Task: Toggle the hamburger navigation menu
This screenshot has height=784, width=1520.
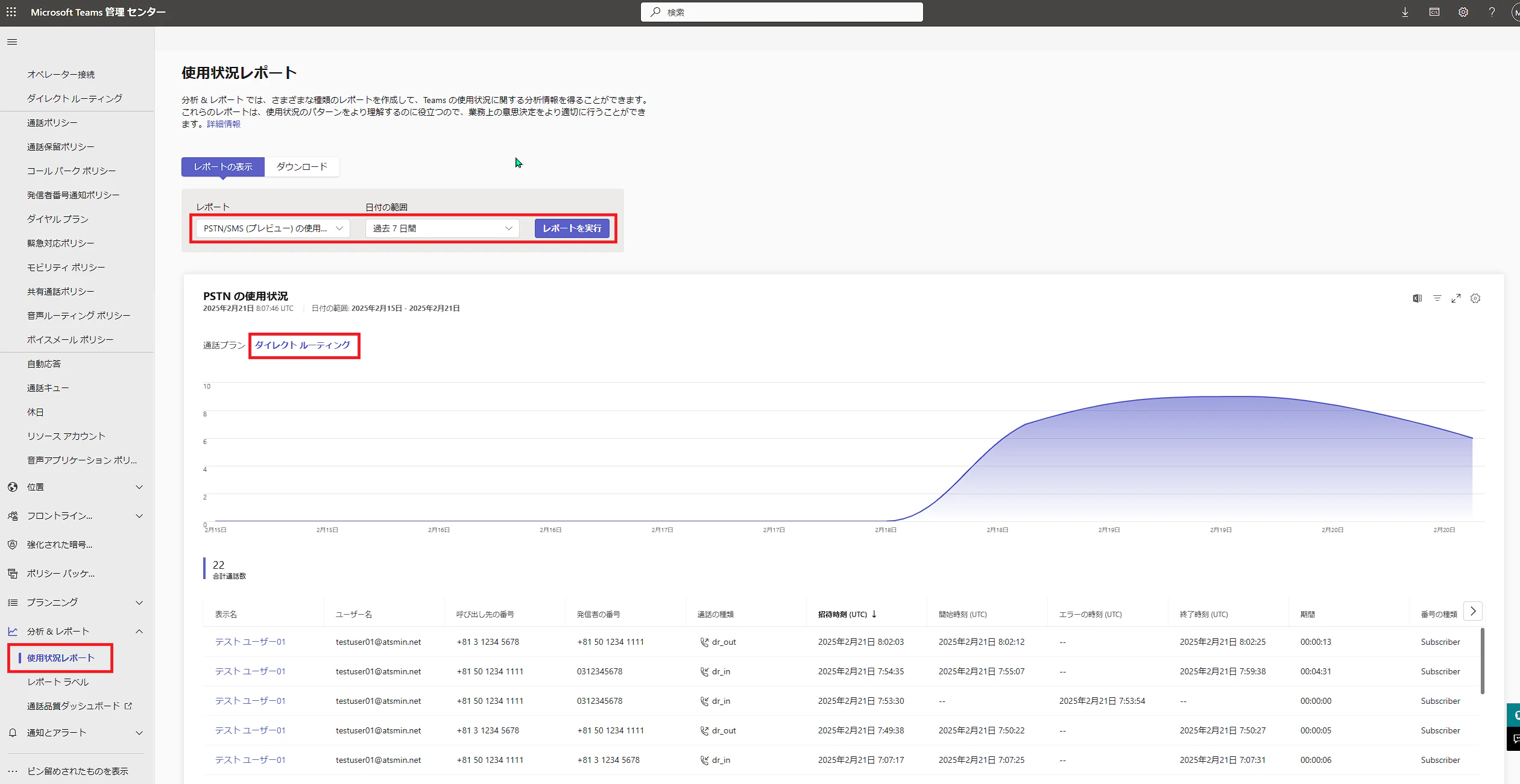Action: coord(12,42)
